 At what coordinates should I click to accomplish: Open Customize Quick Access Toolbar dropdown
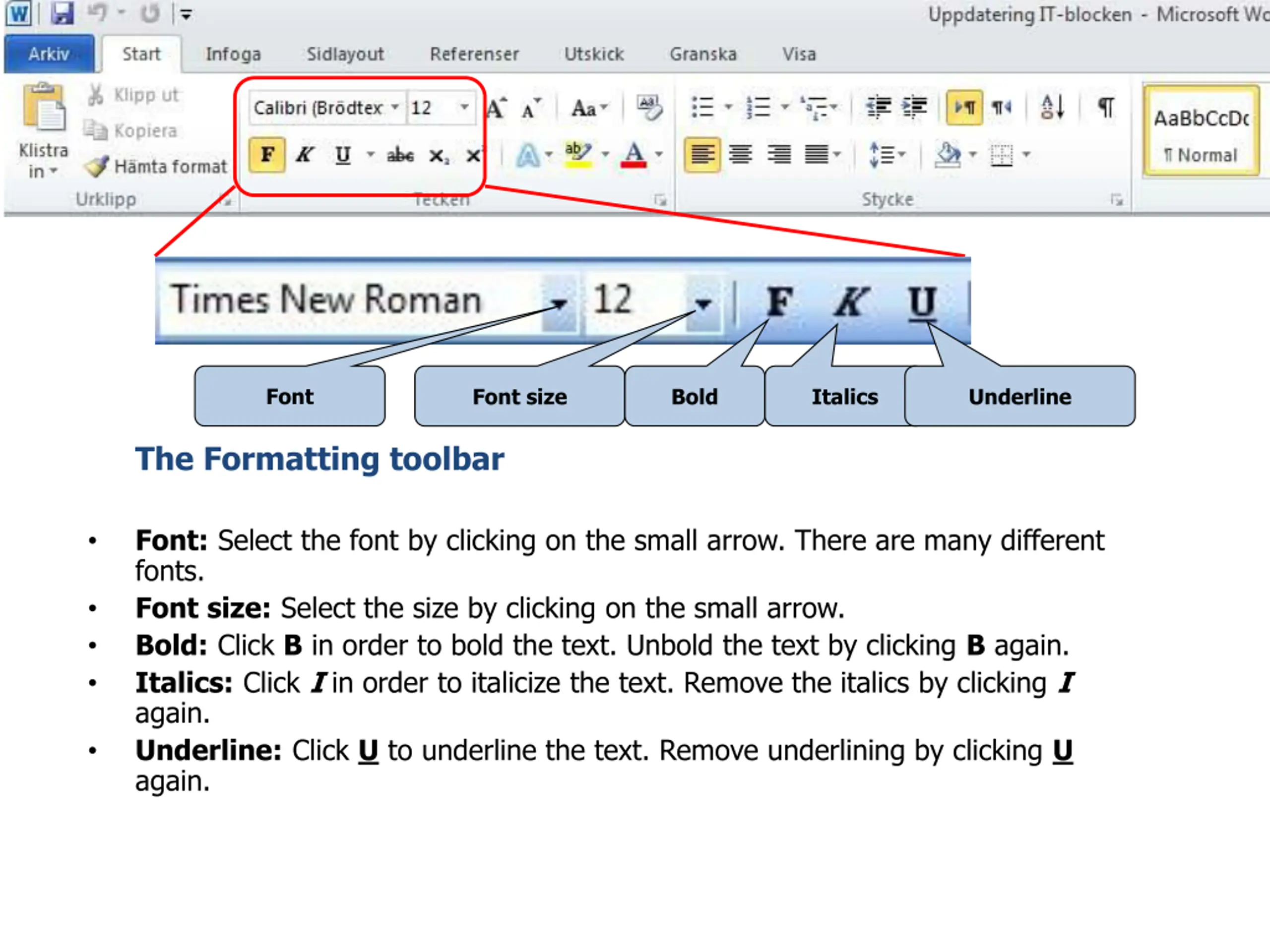point(186,15)
